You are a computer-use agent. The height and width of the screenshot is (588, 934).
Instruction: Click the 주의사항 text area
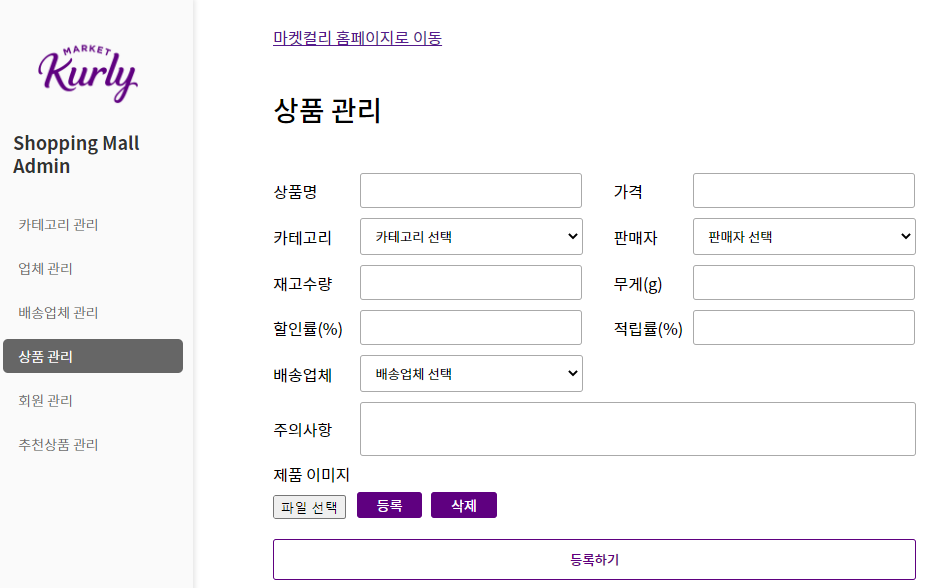point(637,429)
